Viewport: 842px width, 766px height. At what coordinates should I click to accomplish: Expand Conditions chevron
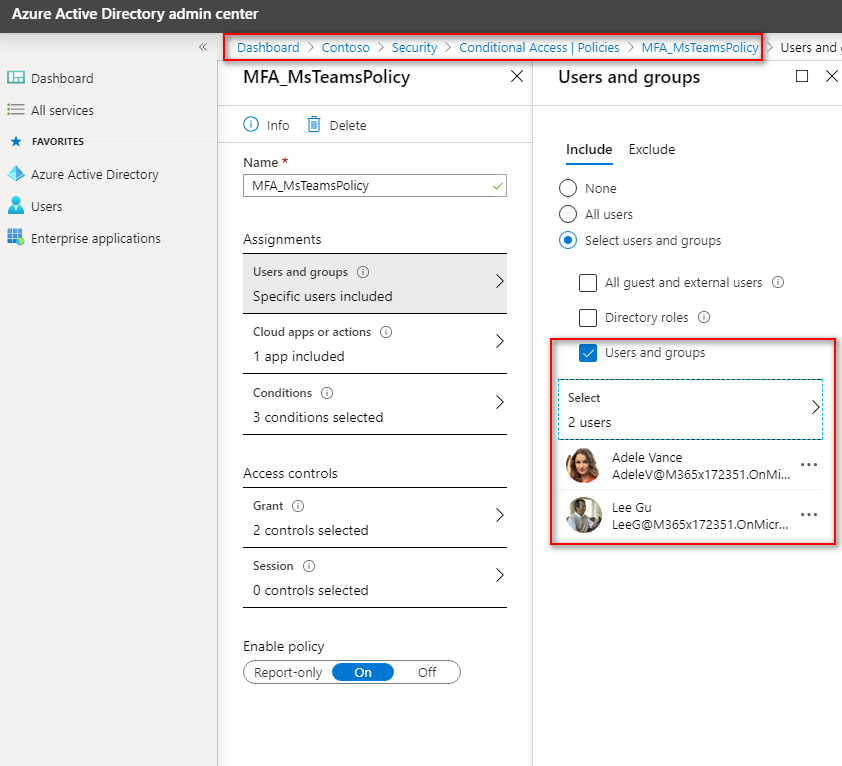tap(499, 402)
